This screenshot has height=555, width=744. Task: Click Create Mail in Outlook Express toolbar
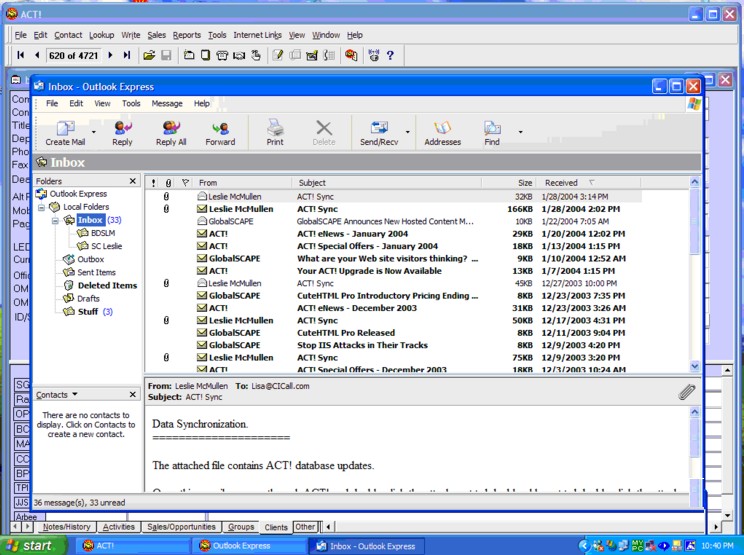pos(65,133)
